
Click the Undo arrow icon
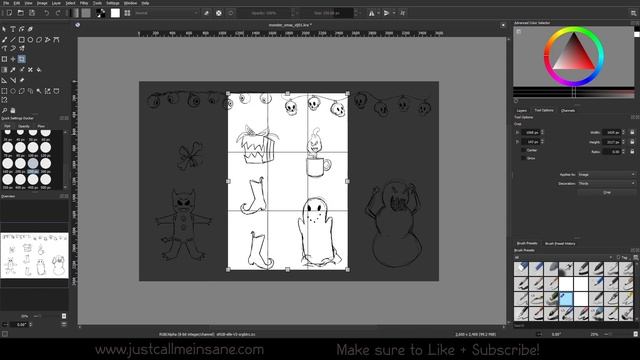click(47, 13)
